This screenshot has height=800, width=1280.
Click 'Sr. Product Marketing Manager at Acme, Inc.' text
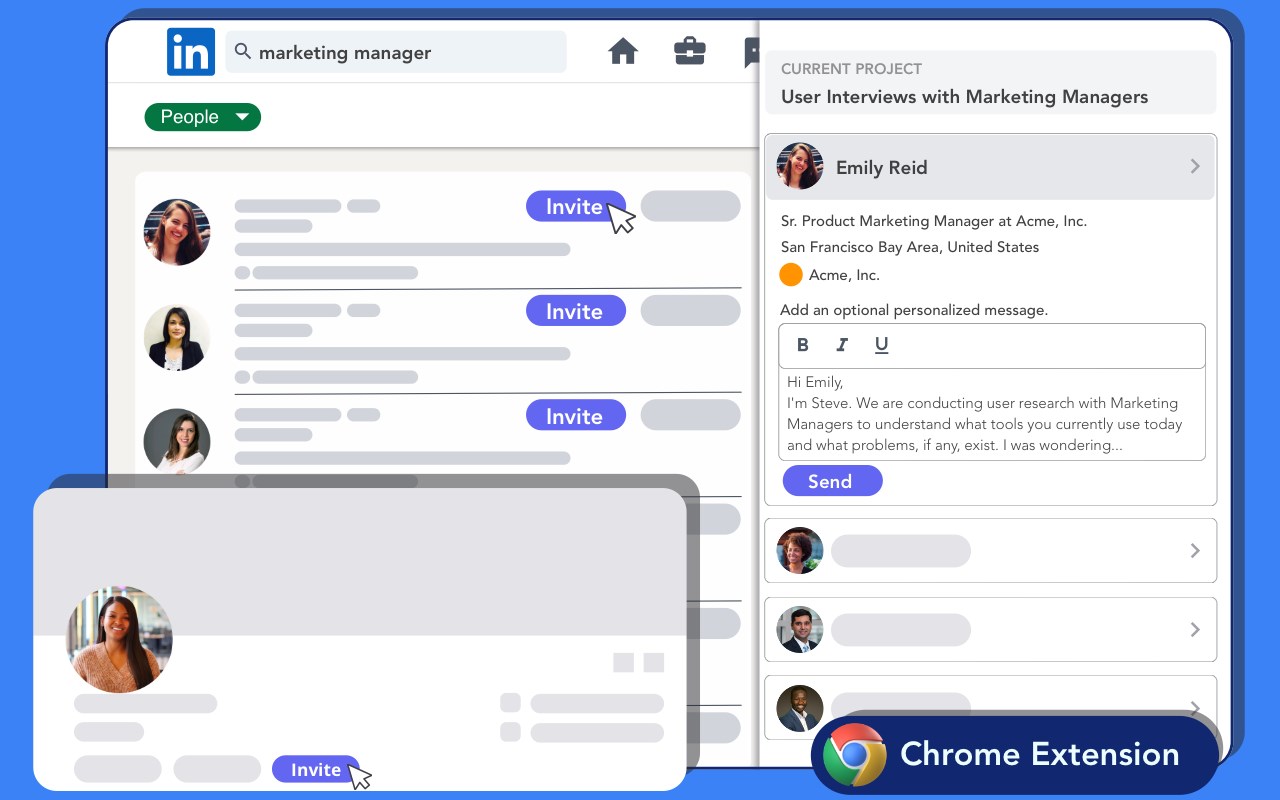click(x=934, y=221)
